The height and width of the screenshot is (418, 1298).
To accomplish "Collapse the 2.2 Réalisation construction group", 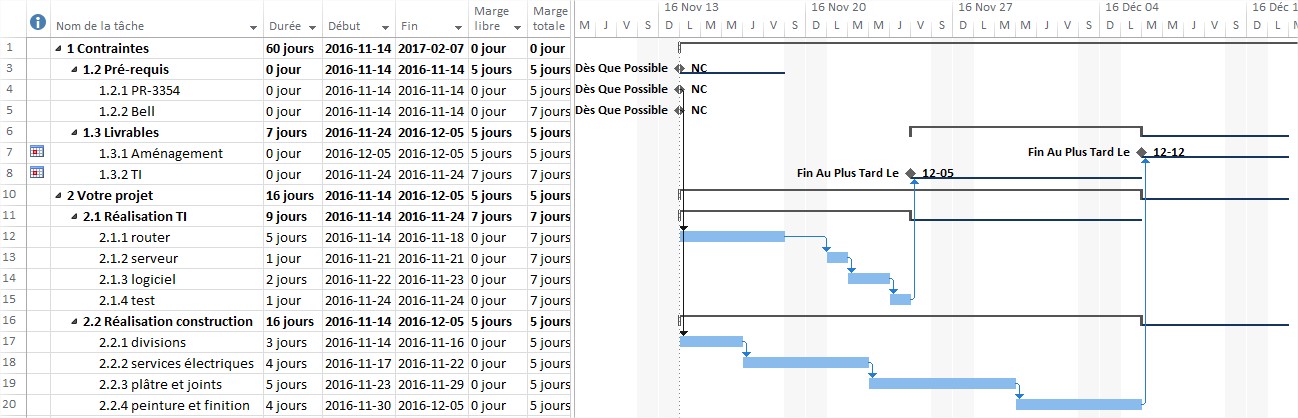I will pyautogui.click(x=74, y=321).
